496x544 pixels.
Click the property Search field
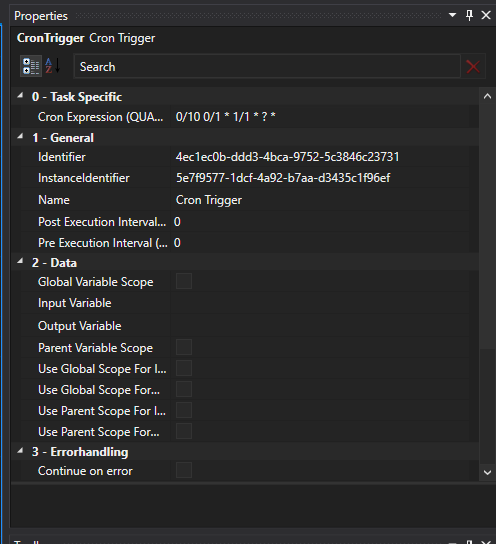coord(267,67)
